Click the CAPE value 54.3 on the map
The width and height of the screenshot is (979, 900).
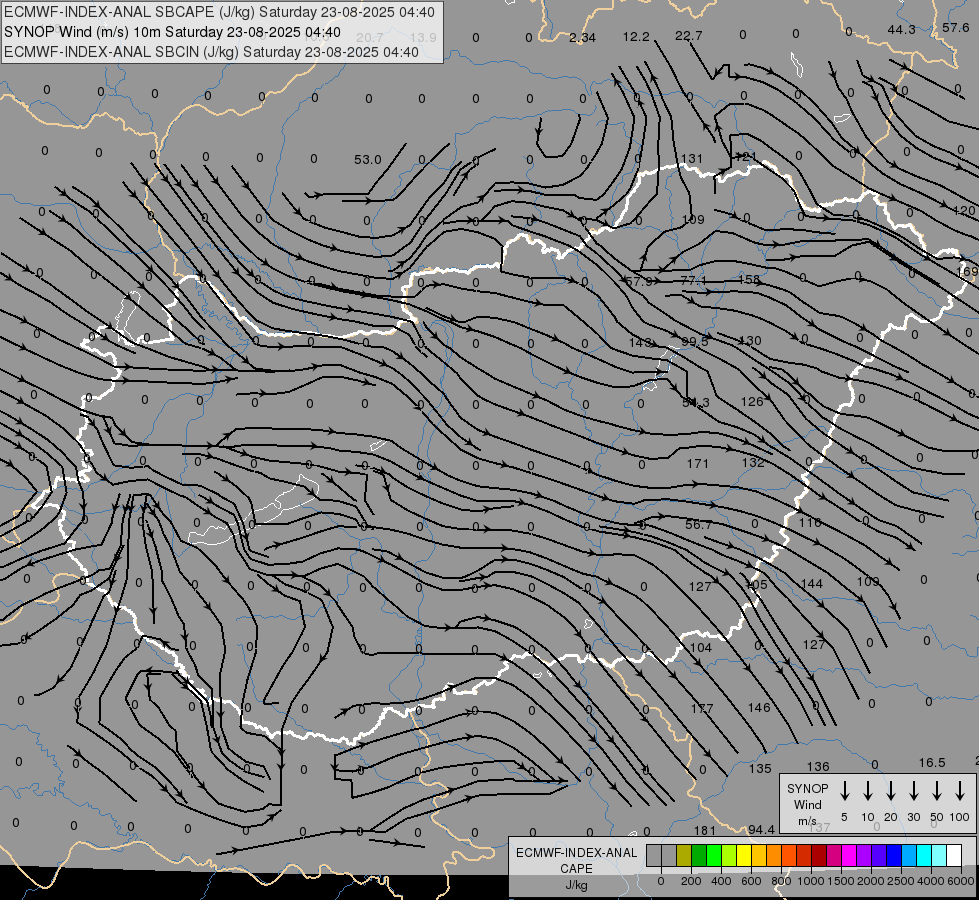696,403
